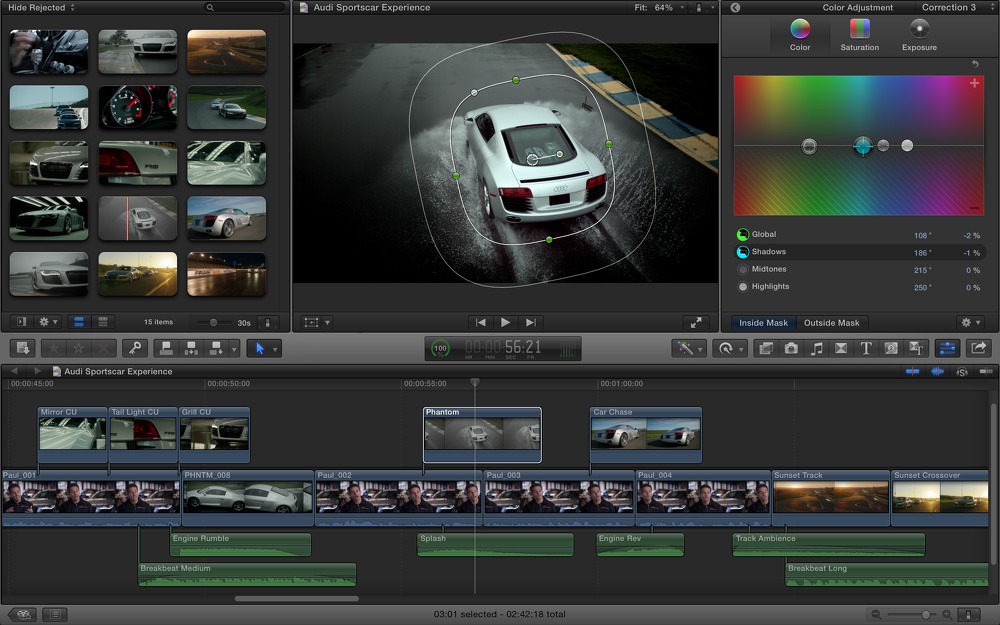Open the Hide Rejected filter dropdown
The width and height of the screenshot is (1000, 625).
tap(41, 8)
